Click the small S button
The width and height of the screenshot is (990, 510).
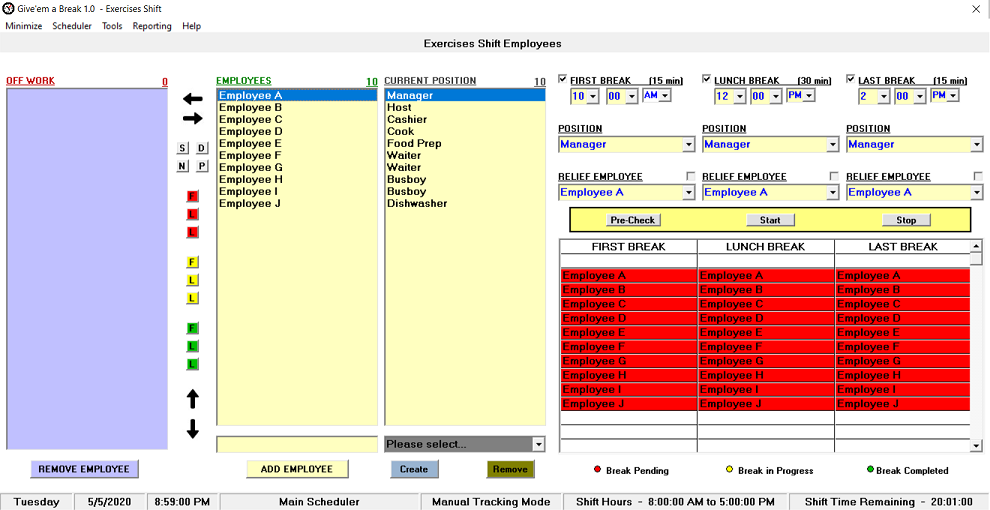183,148
